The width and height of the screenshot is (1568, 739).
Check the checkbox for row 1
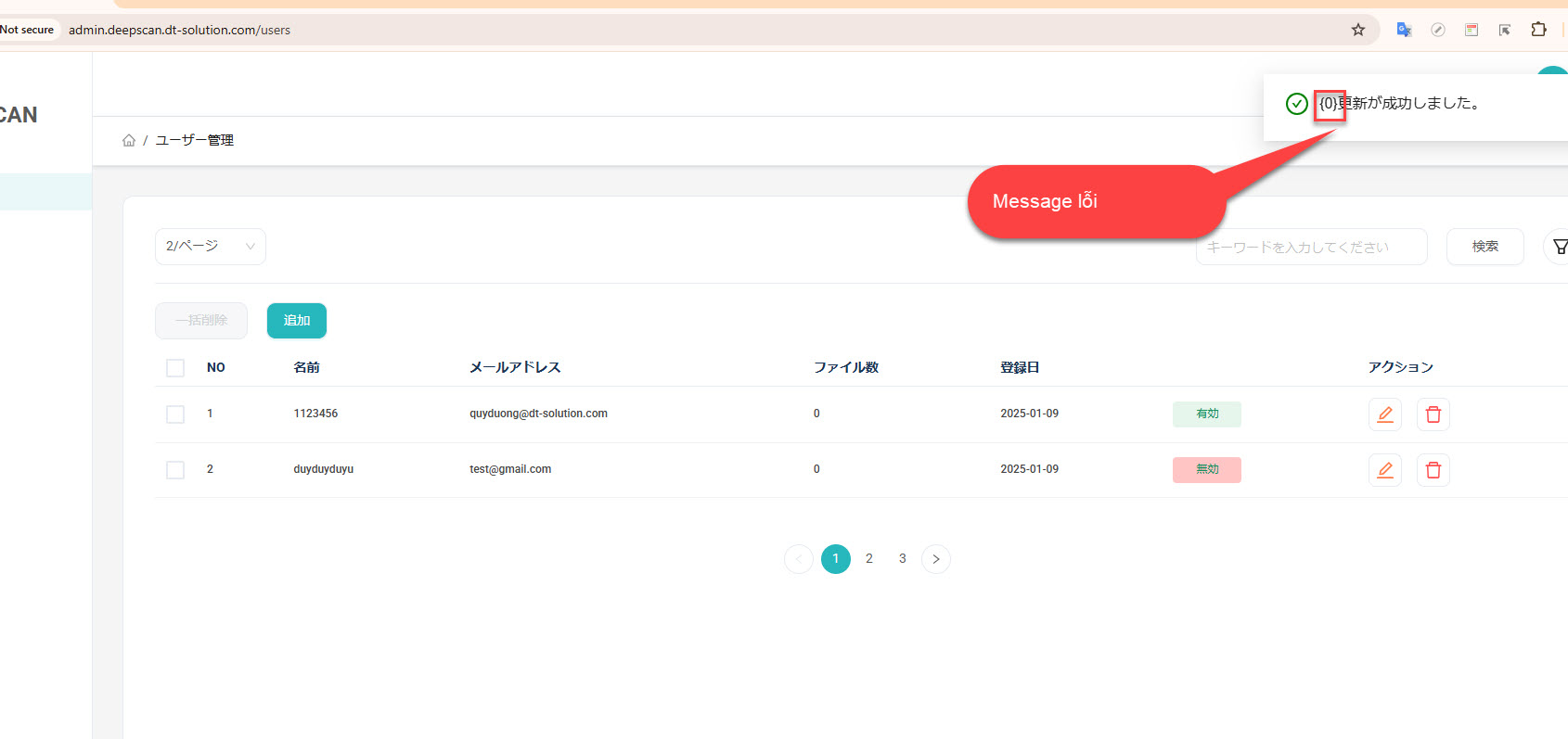pos(175,414)
